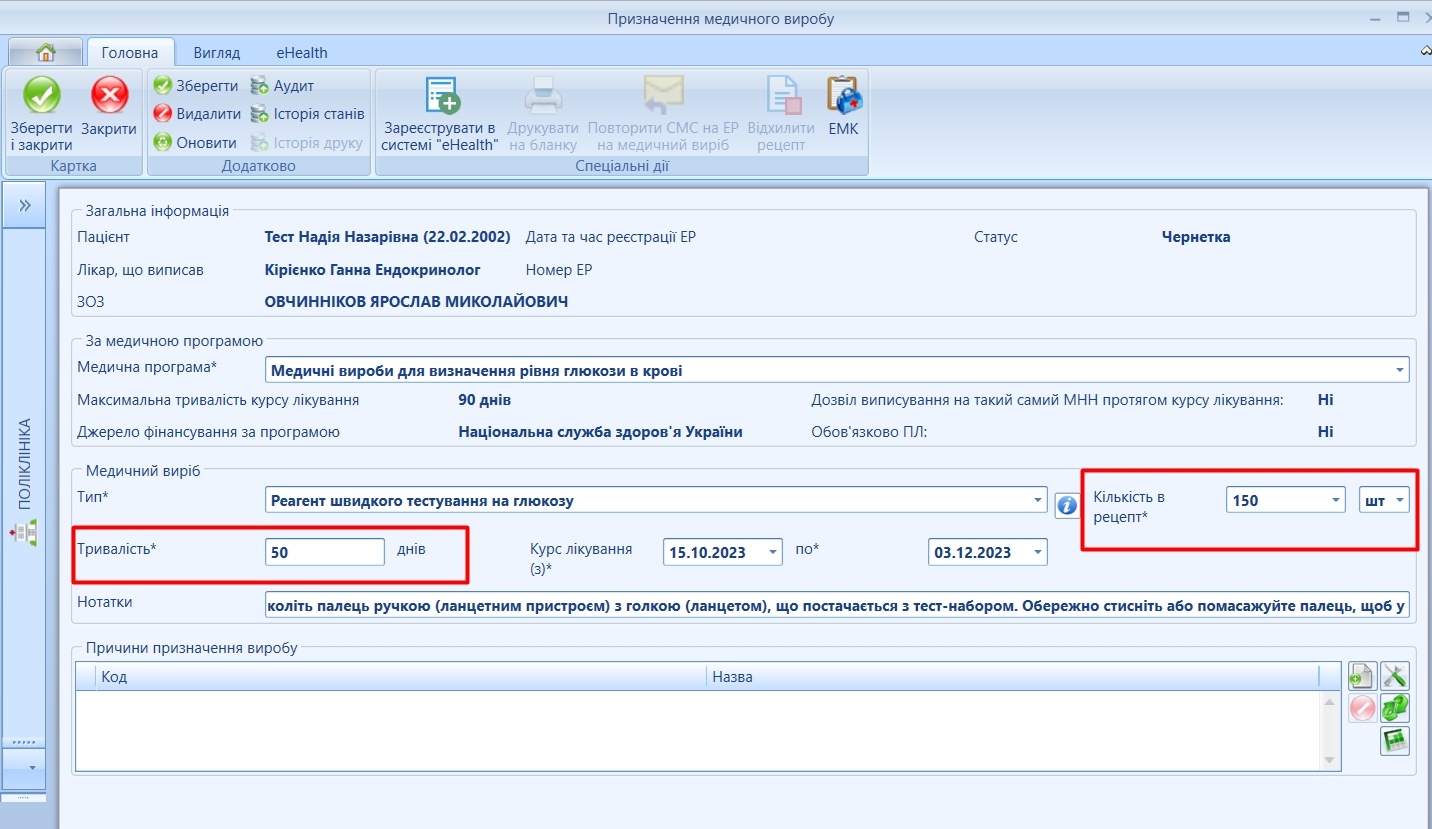
Task: Click the Код column header
Action: [400, 677]
